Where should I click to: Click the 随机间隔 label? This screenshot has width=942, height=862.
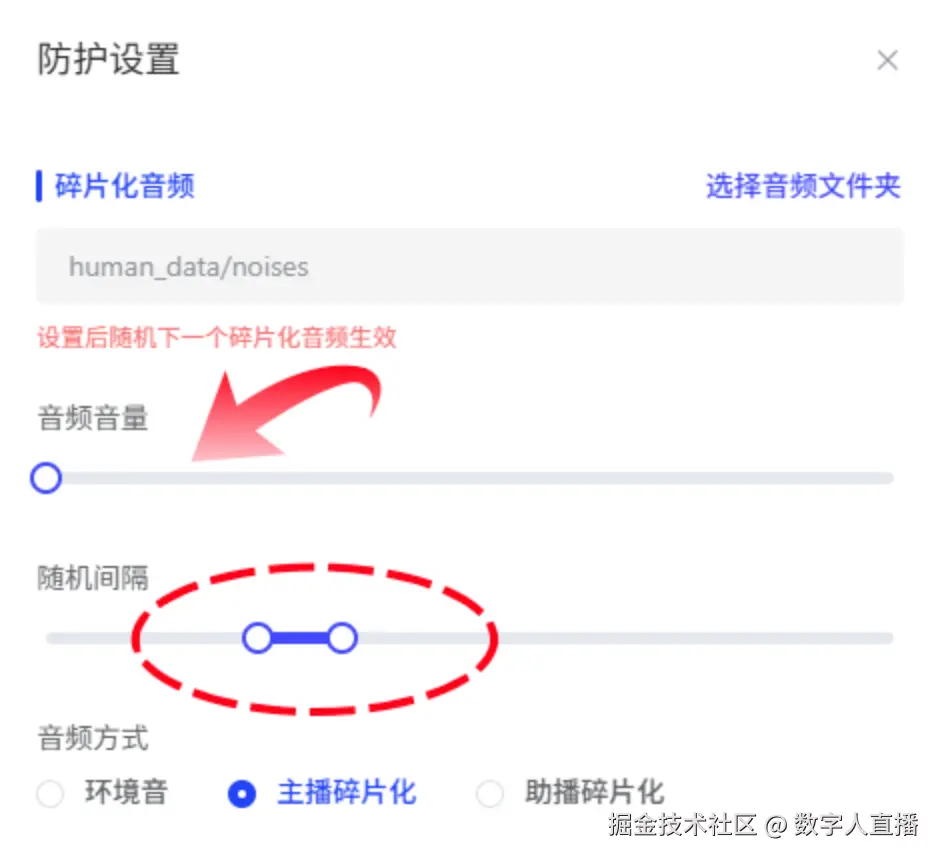pyautogui.click(x=93, y=578)
